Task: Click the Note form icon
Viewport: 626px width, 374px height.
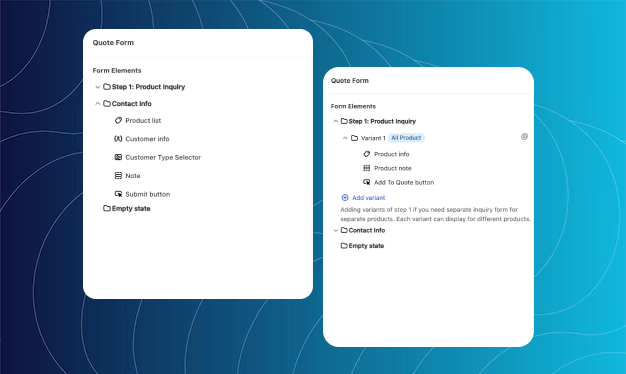Action: [x=118, y=175]
